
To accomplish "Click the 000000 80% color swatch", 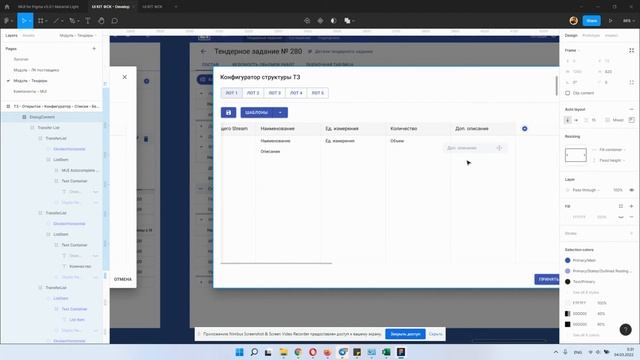I will 567,324.
